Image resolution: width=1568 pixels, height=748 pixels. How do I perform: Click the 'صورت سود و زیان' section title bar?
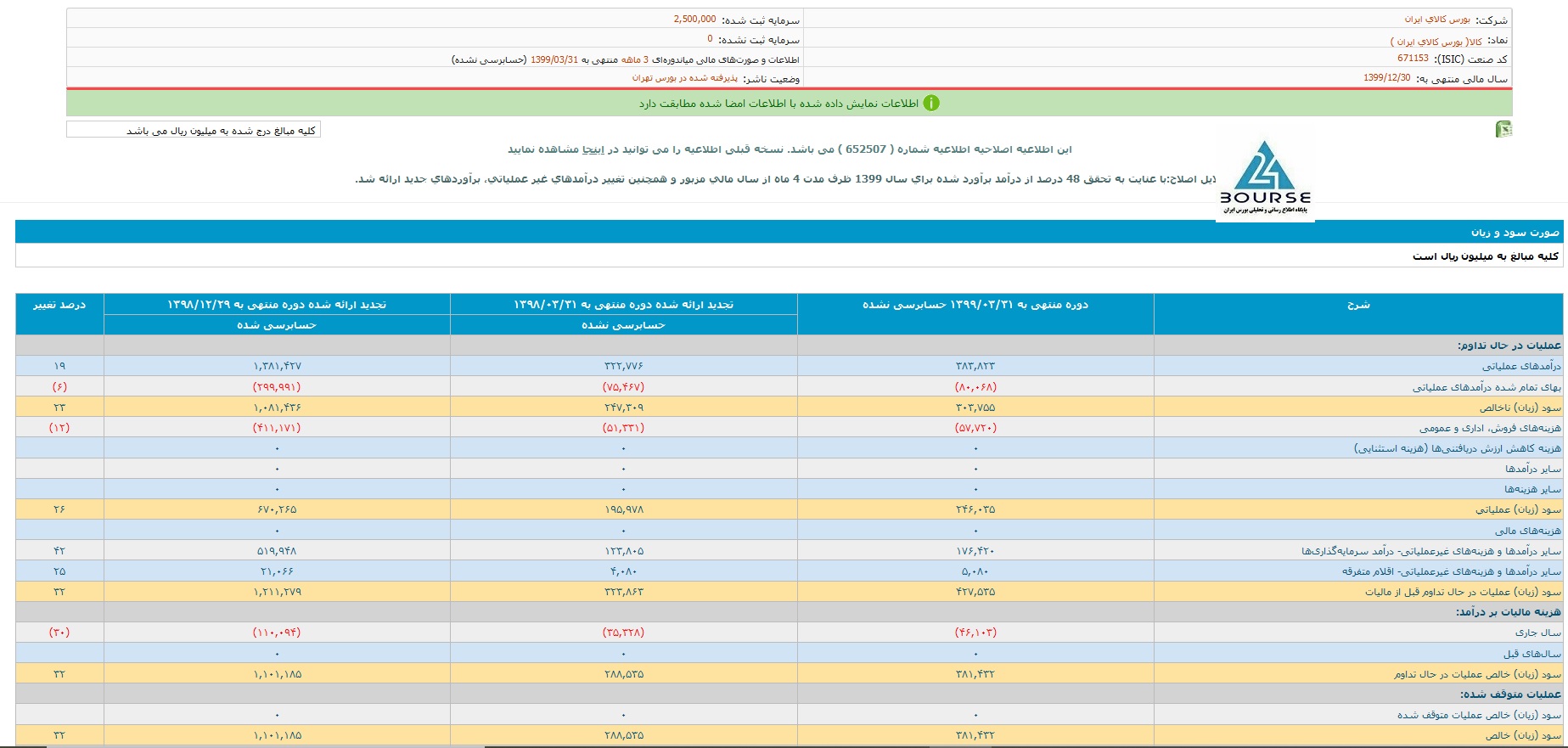789,232
